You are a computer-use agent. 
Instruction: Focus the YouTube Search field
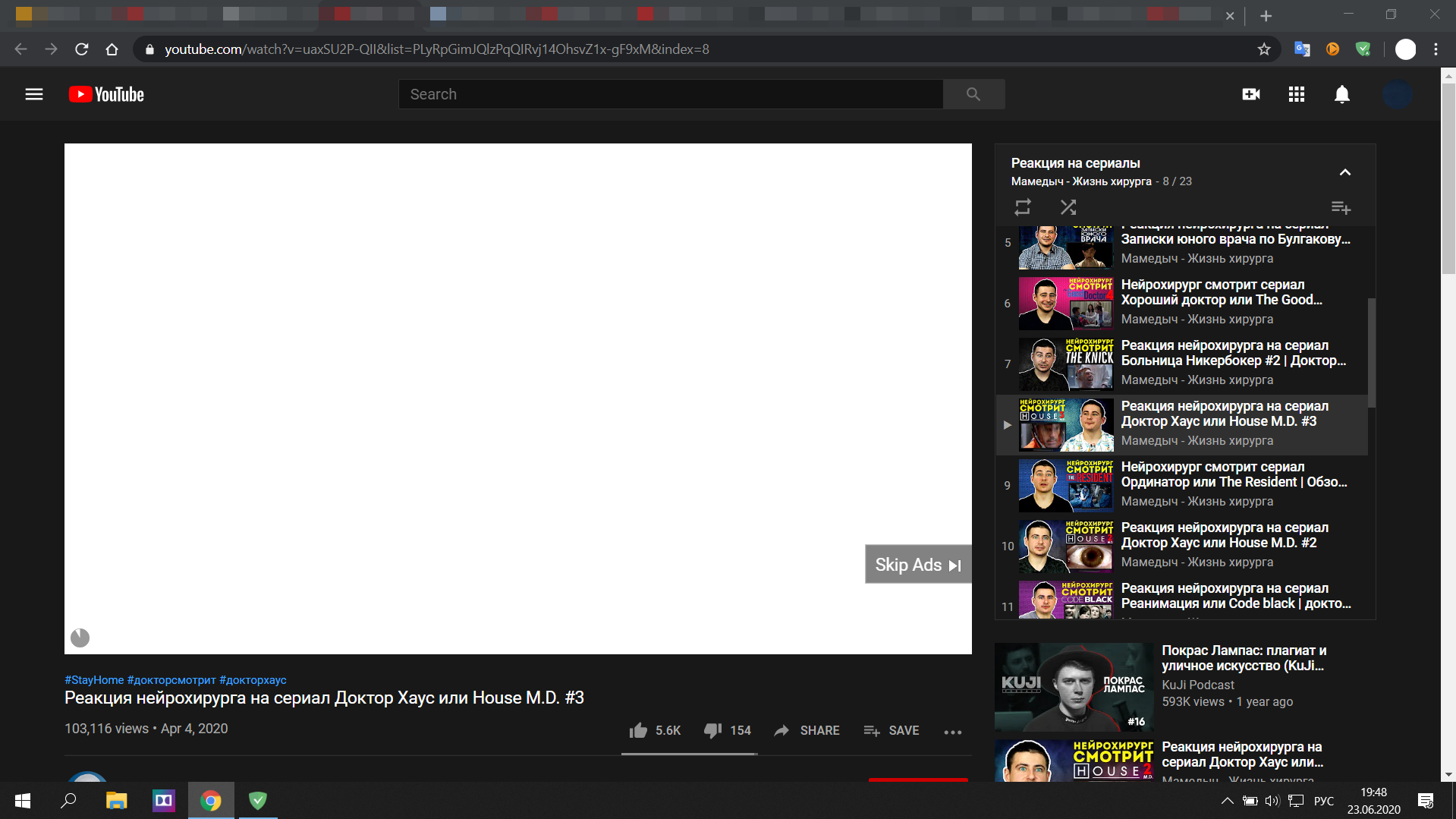[x=671, y=94]
